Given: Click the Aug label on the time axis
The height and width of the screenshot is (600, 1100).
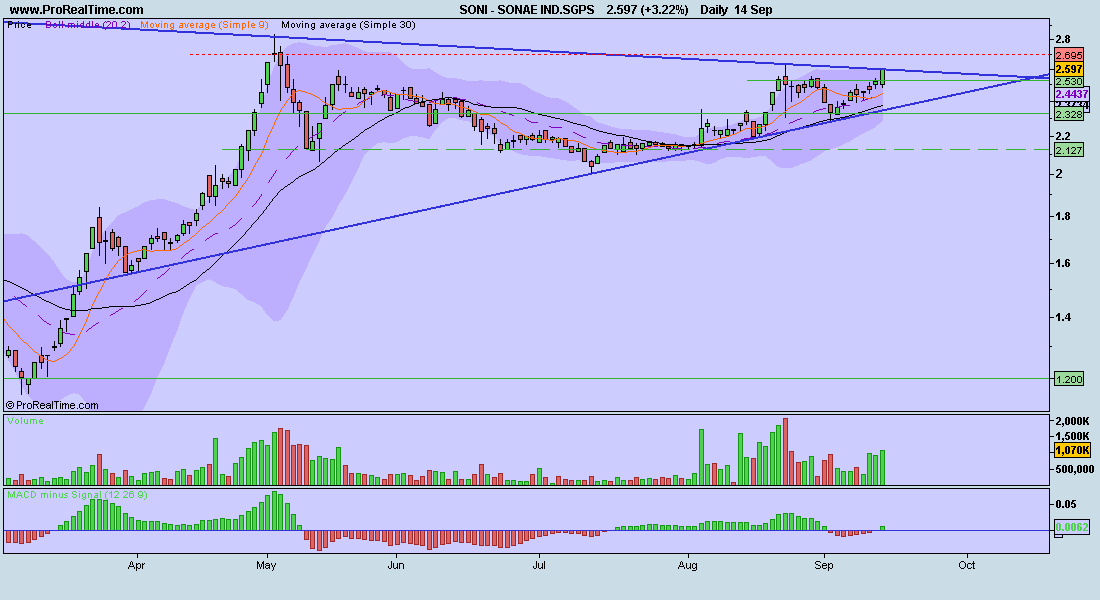Looking at the screenshot, I should [688, 565].
